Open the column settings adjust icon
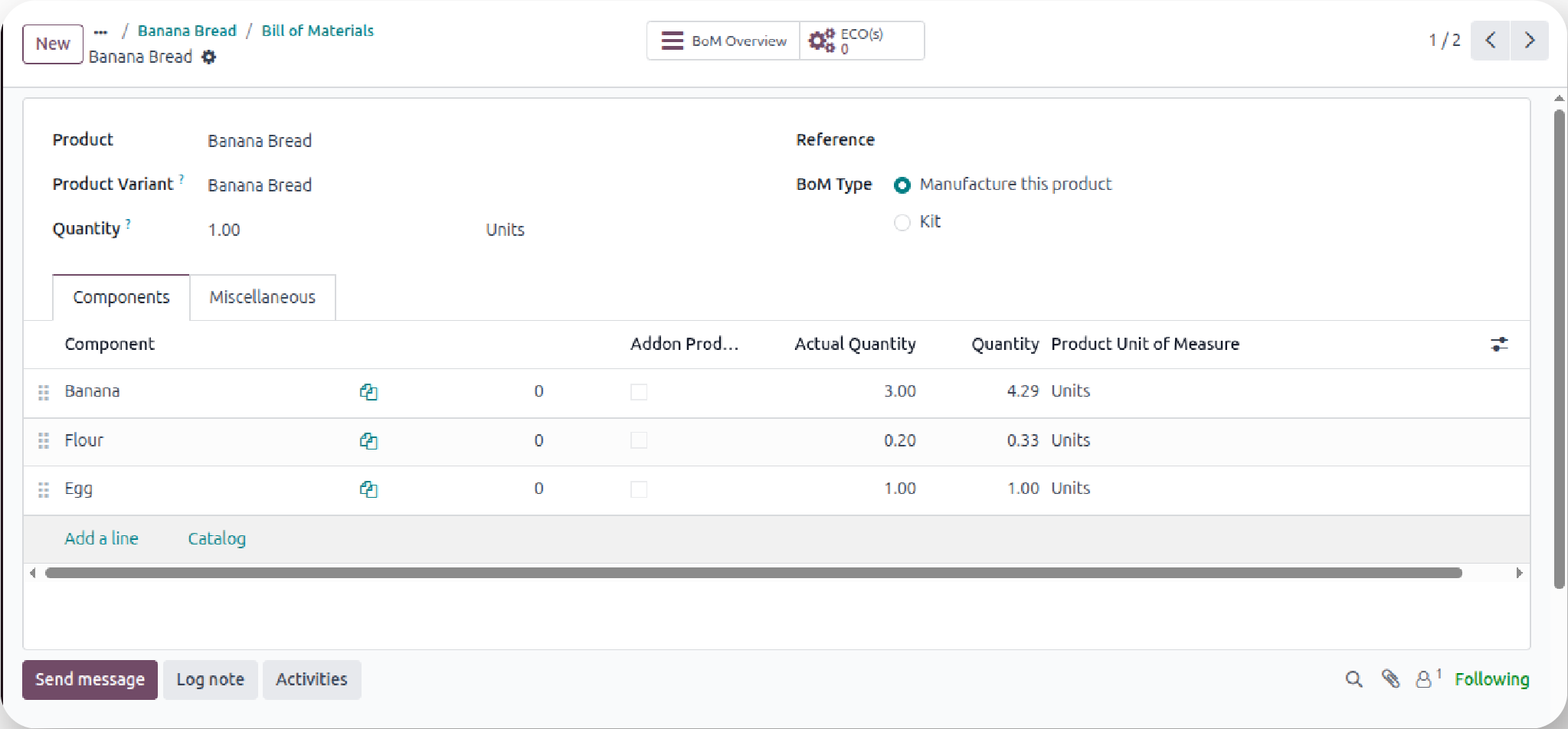The width and height of the screenshot is (1568, 729). click(1499, 345)
